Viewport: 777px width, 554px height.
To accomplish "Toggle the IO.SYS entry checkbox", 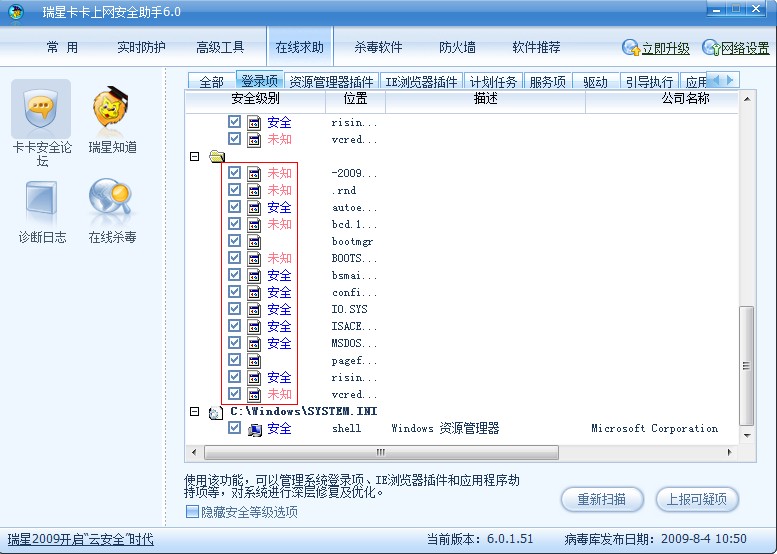I will [234, 309].
